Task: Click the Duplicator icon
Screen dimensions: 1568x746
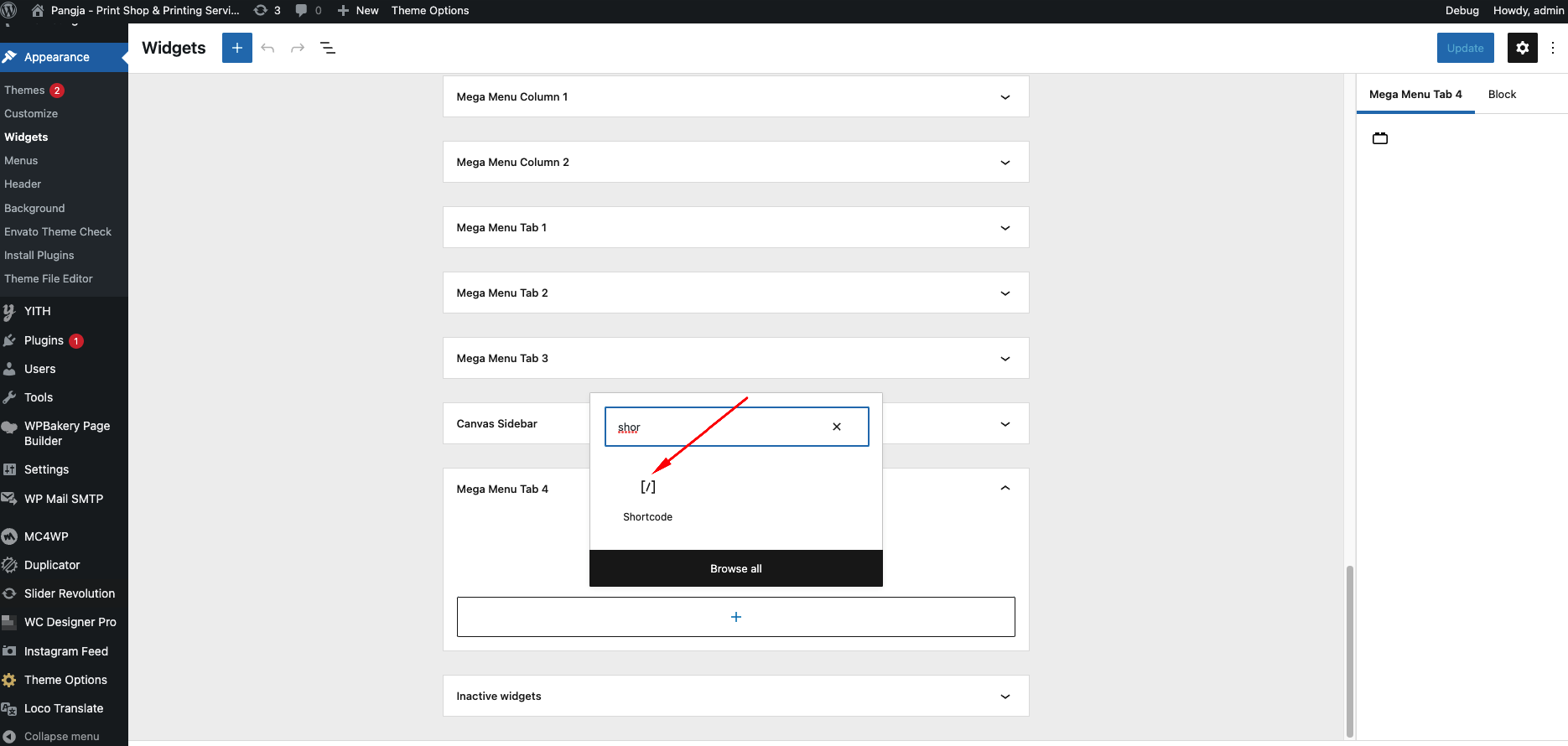Action: click(9, 565)
